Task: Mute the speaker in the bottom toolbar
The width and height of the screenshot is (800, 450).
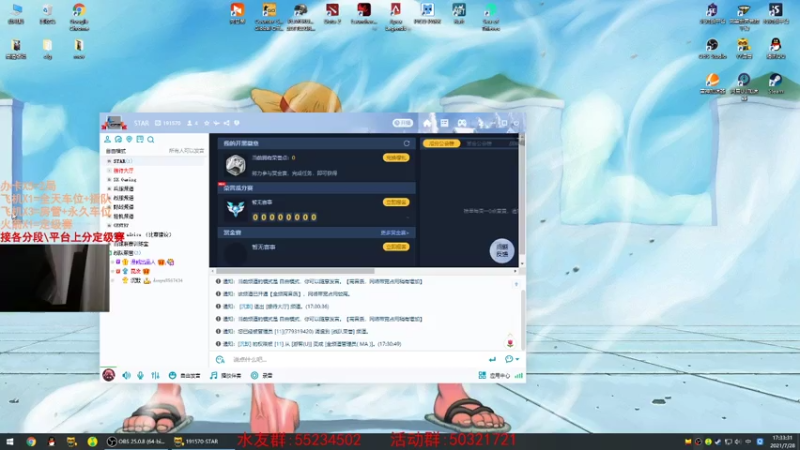Action: click(126, 376)
